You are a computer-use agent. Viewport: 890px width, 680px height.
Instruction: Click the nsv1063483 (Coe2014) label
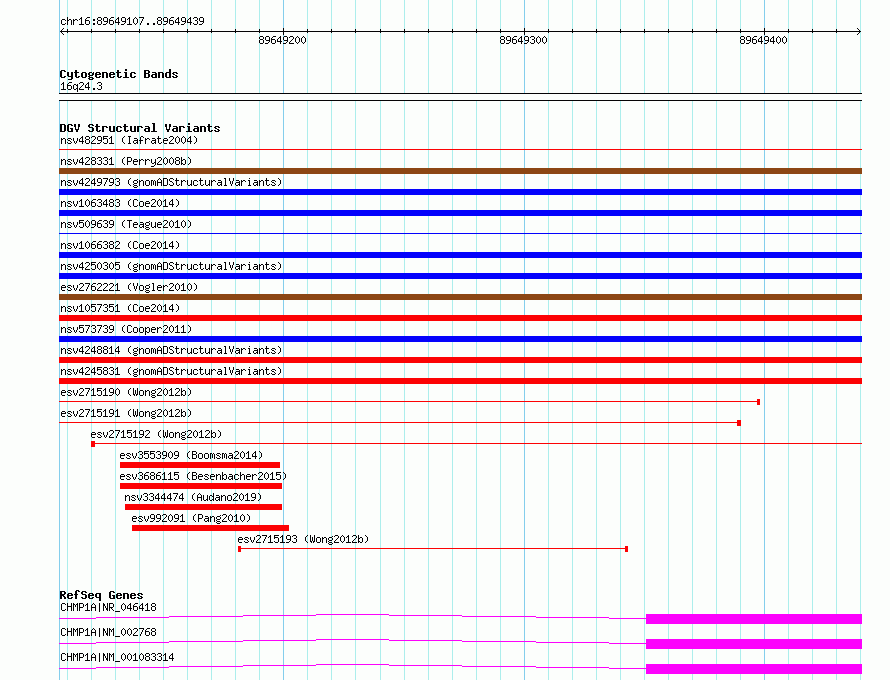pos(120,203)
